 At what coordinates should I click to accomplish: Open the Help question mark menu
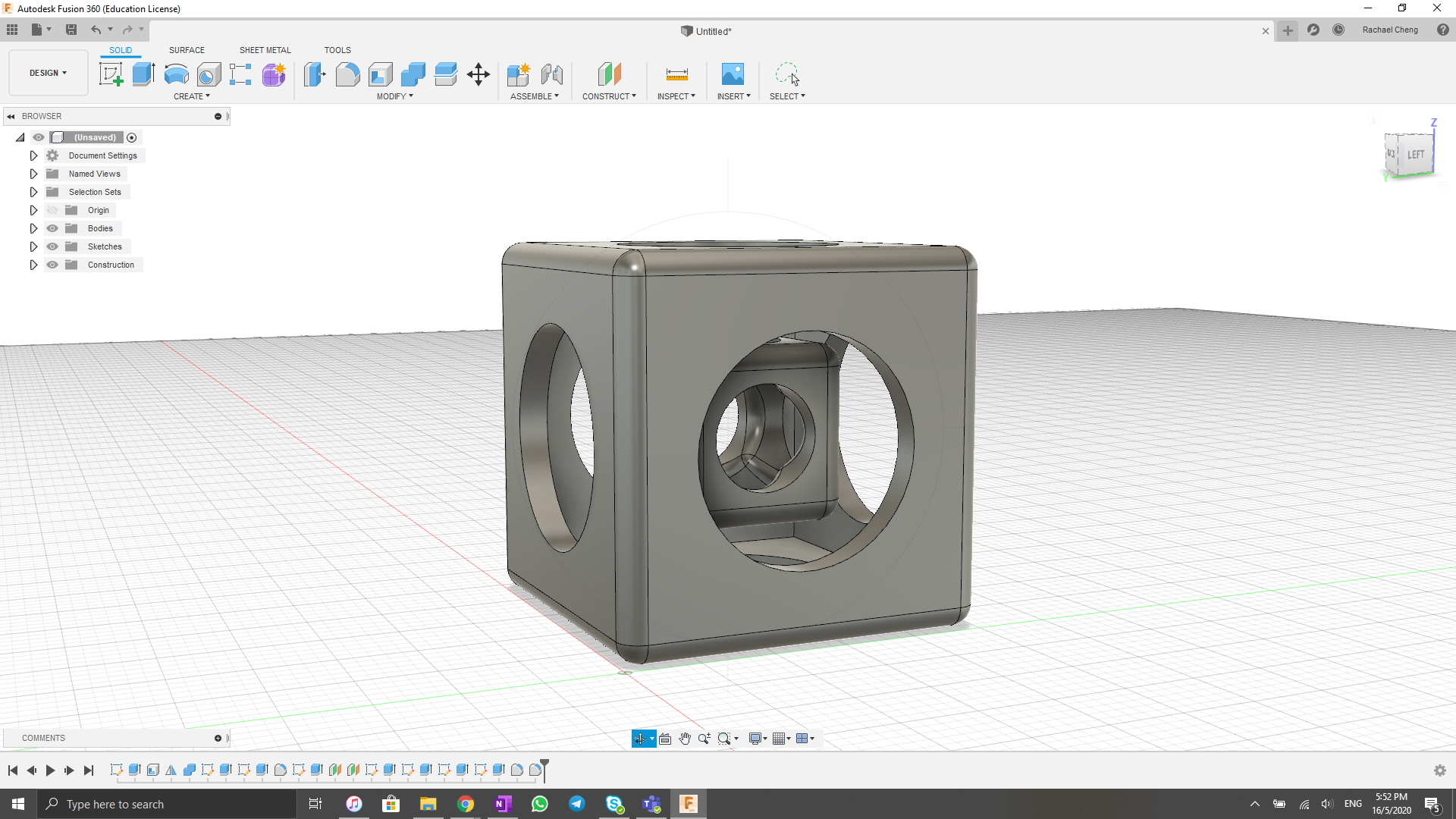point(1442,30)
